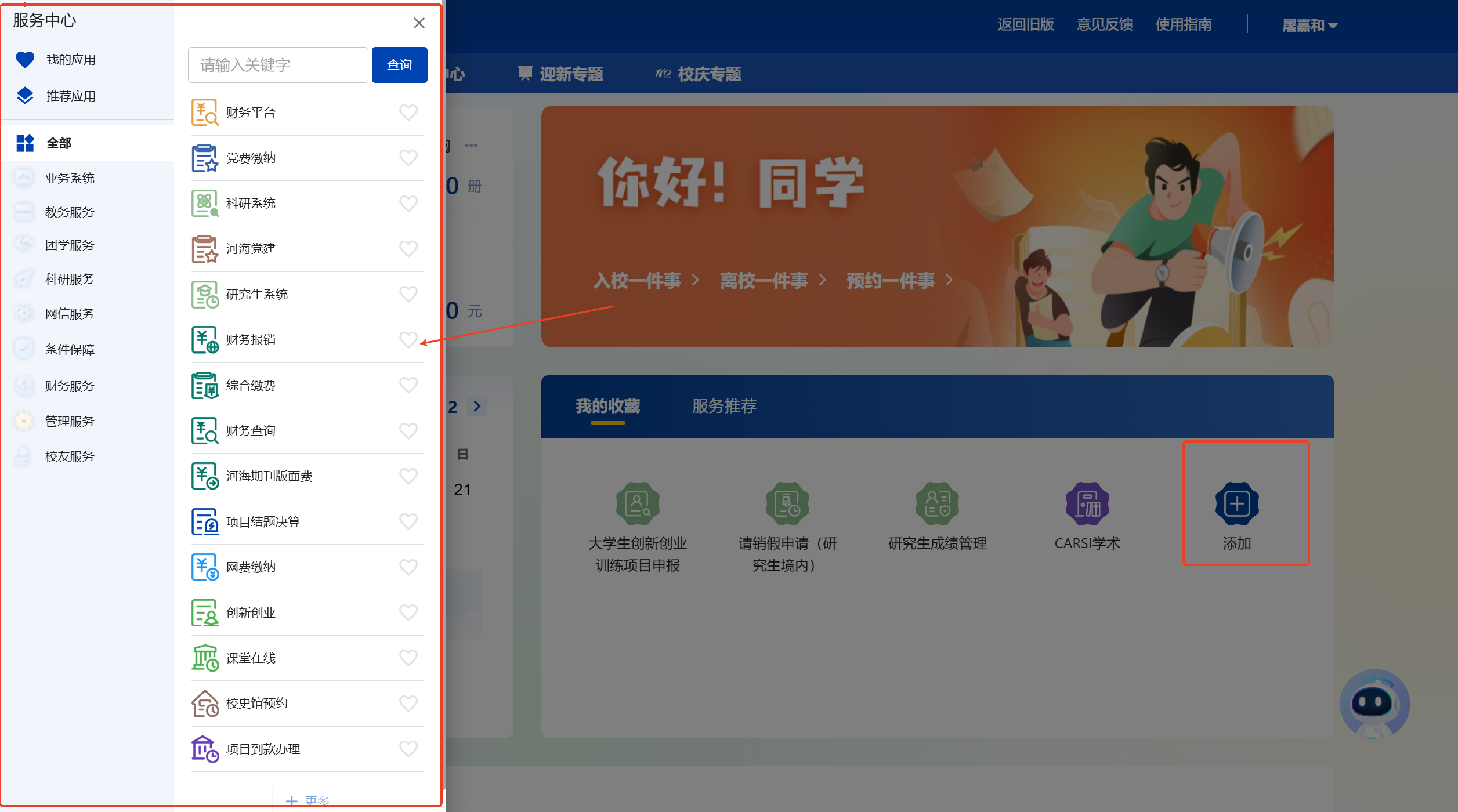This screenshot has width=1458, height=812.
Task: Toggle the heart beside 综合缴费
Action: pos(408,385)
